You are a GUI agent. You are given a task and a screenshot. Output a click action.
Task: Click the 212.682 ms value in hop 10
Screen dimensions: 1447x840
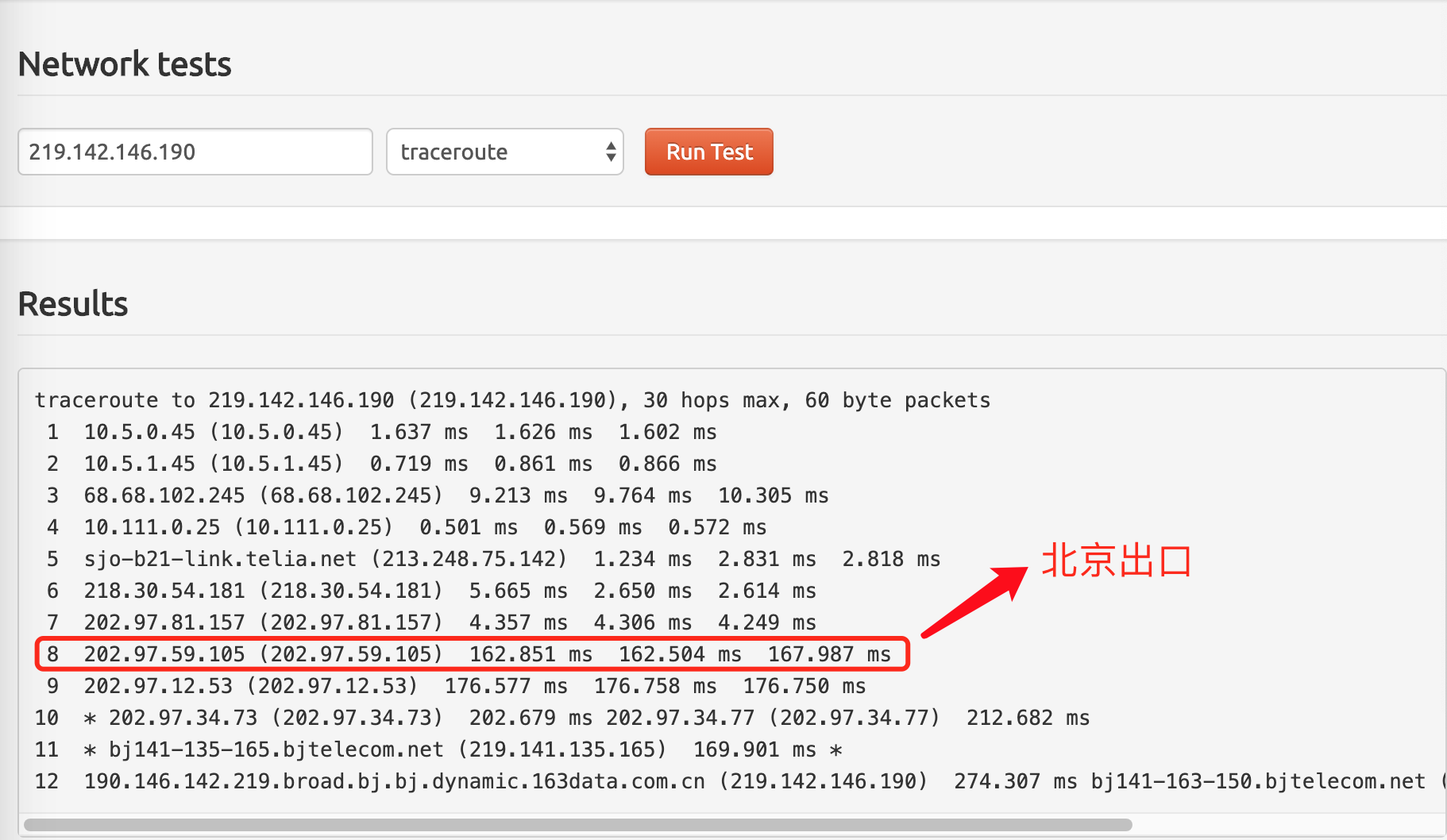[x=1028, y=718]
